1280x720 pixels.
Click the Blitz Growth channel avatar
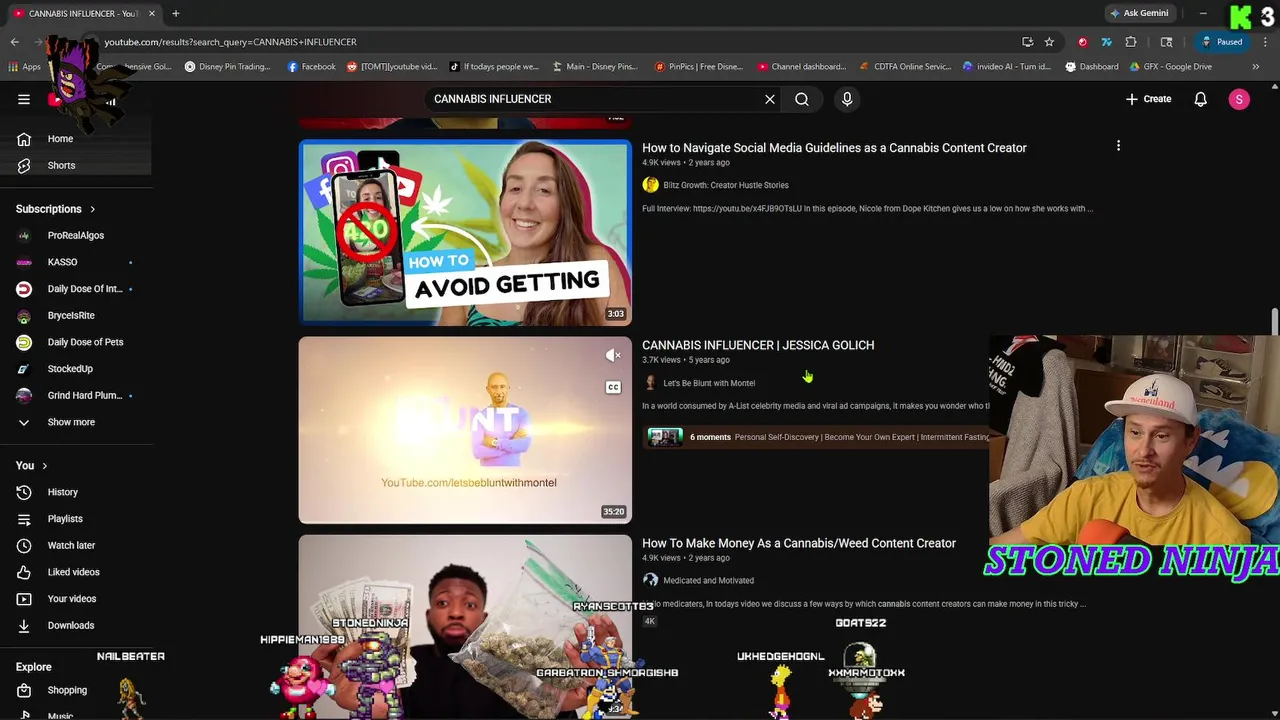click(650, 185)
